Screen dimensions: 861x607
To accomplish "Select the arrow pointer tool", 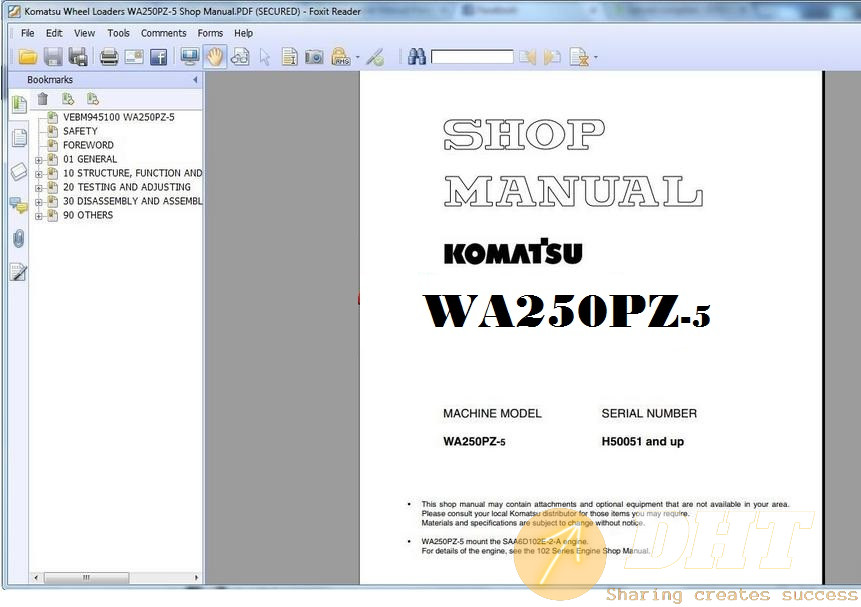I will pyautogui.click(x=265, y=57).
